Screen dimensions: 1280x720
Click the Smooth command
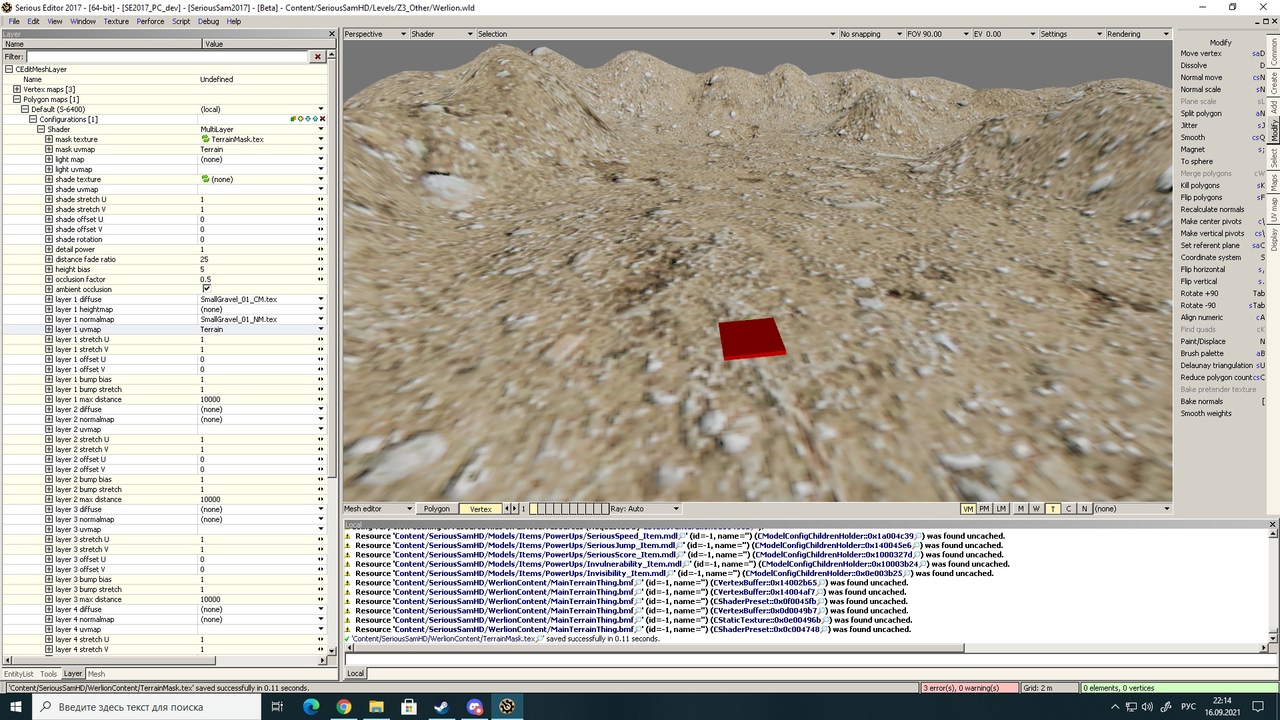(1193, 137)
